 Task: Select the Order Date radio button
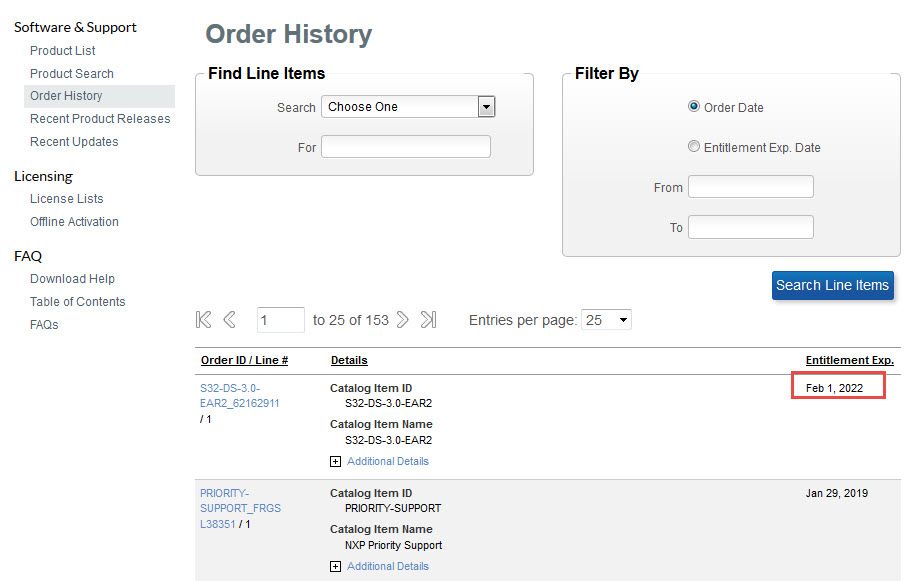coord(694,107)
